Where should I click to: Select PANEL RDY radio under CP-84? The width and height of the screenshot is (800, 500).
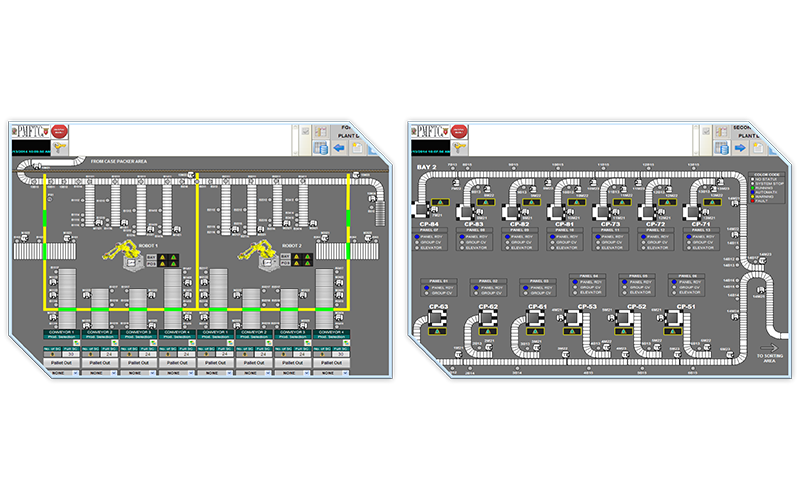coord(416,237)
